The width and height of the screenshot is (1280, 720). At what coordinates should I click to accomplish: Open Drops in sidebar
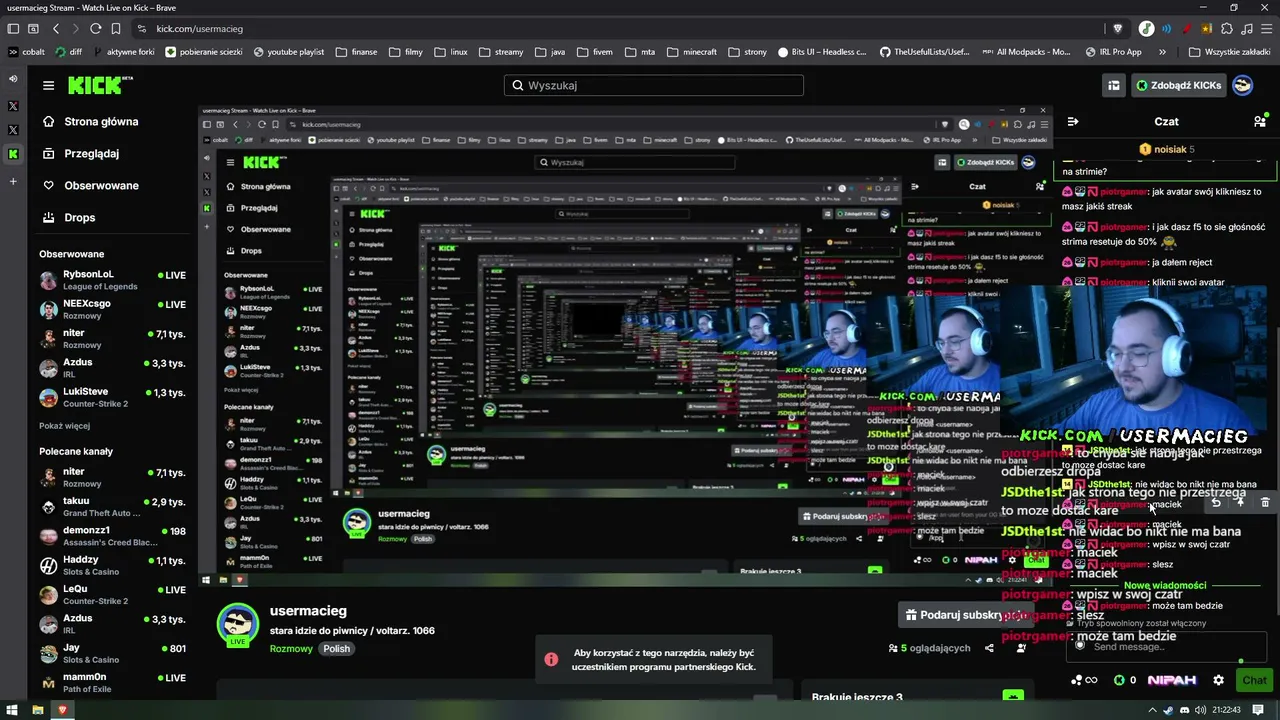pos(68,217)
